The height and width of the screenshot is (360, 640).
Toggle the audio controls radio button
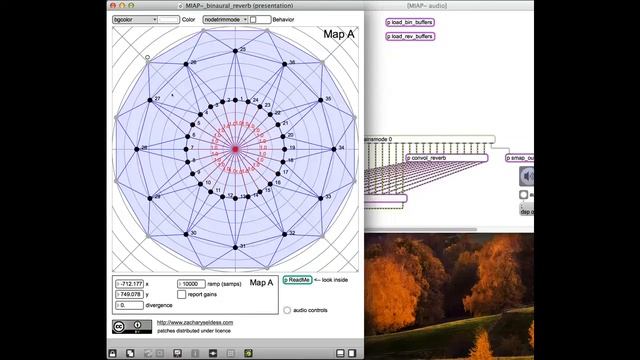pos(287,310)
